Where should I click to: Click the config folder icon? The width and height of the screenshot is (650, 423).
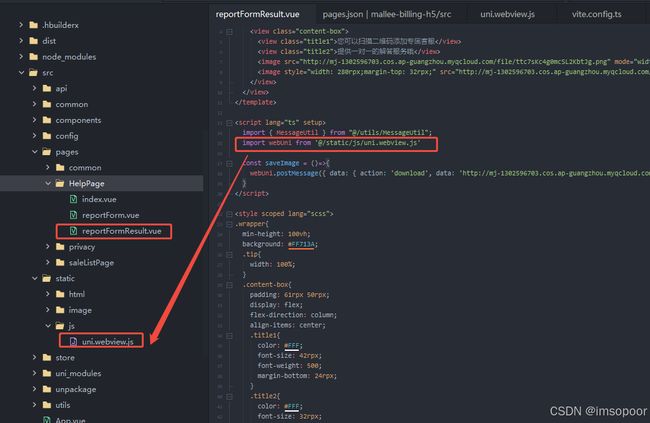[x=47, y=136]
